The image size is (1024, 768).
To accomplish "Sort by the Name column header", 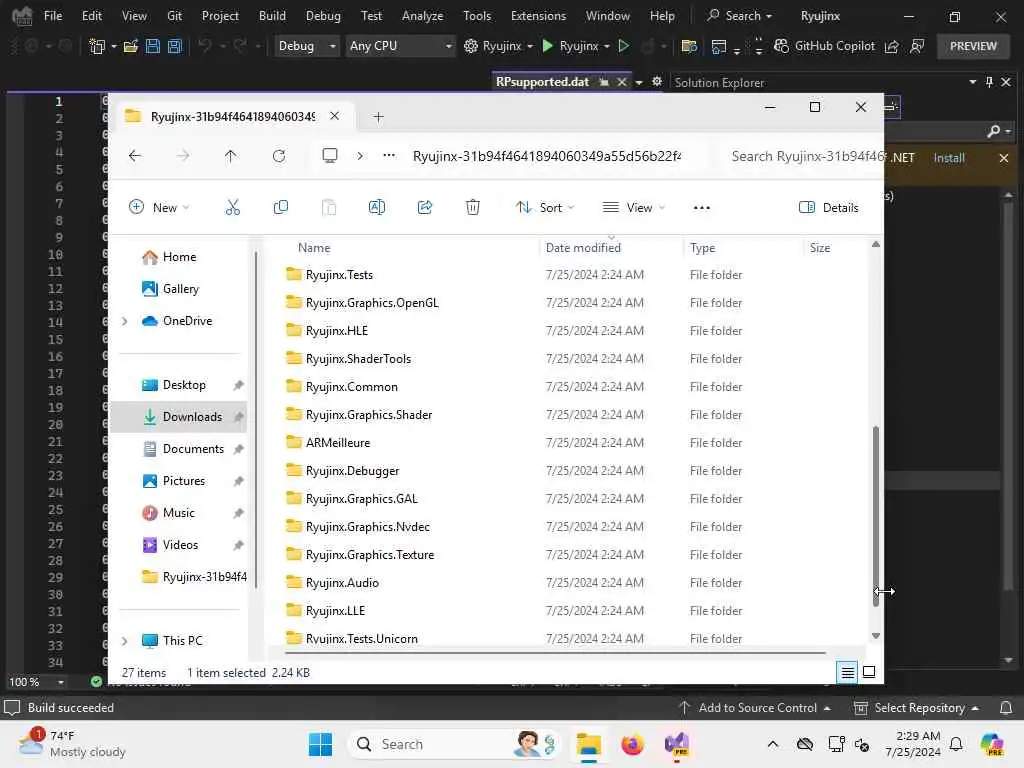I will (314, 248).
